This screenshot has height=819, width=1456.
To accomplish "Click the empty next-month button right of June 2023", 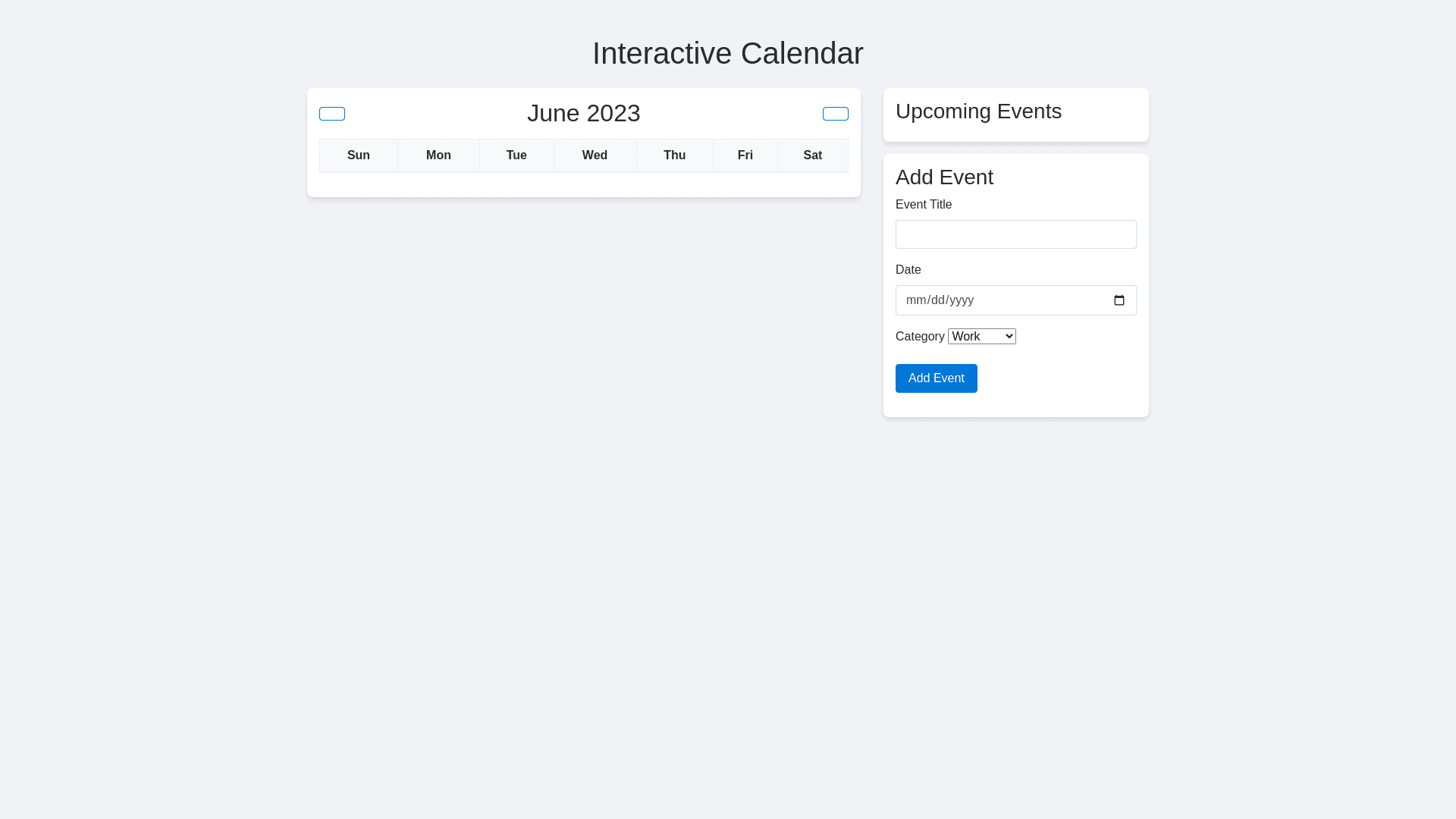I will [x=835, y=114].
